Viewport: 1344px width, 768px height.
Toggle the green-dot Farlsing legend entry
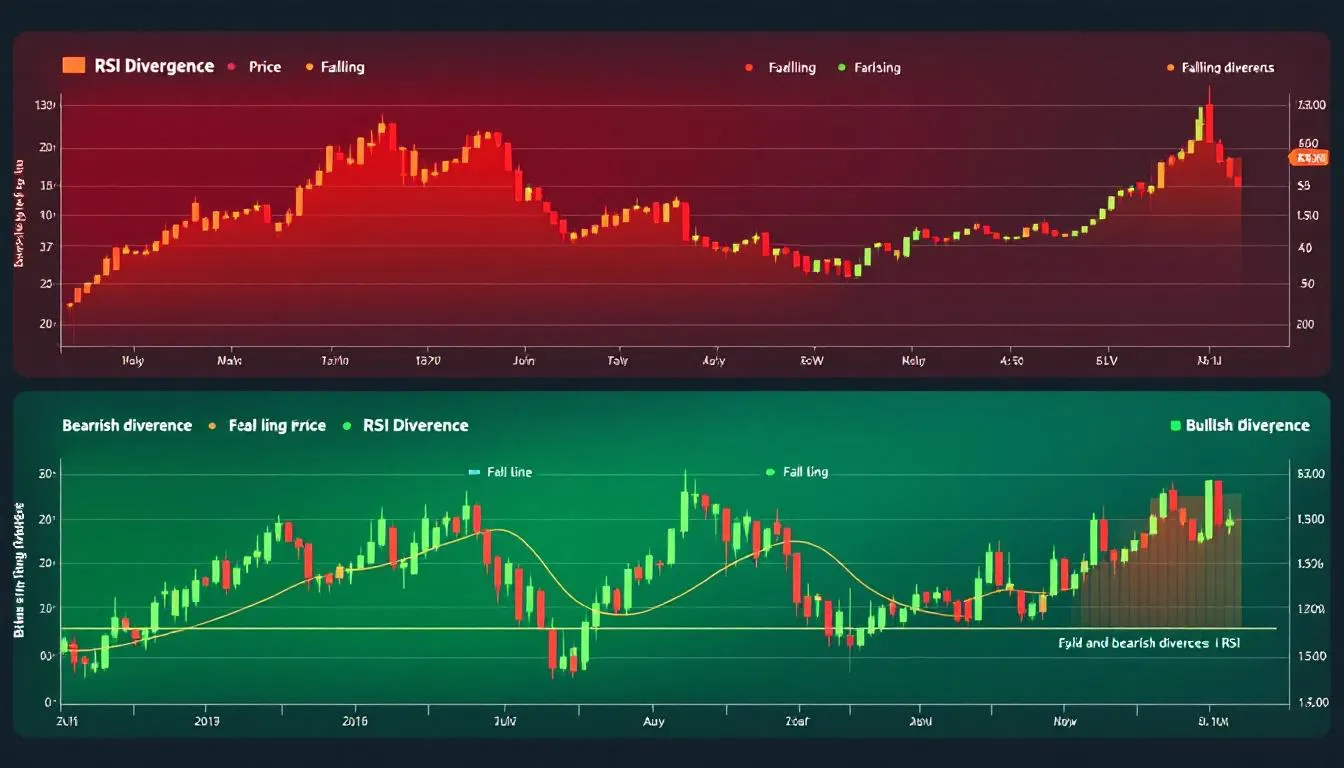tap(869, 68)
